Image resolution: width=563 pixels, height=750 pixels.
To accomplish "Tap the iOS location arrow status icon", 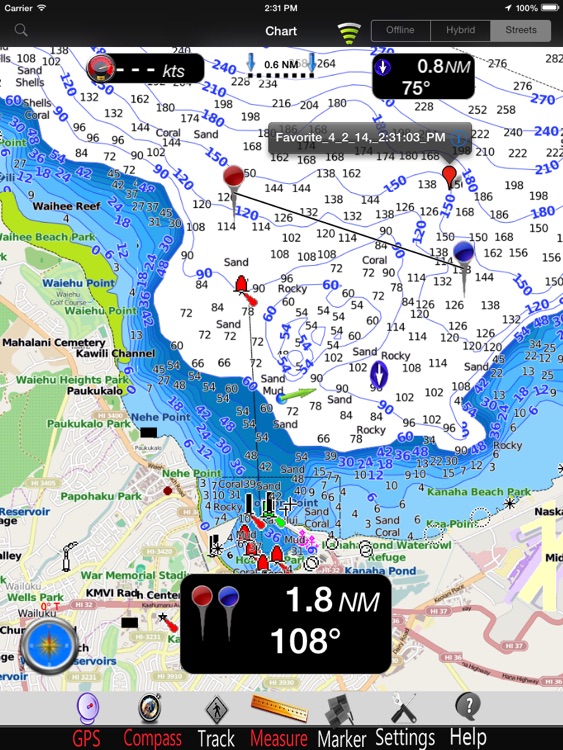I will [x=508, y=8].
